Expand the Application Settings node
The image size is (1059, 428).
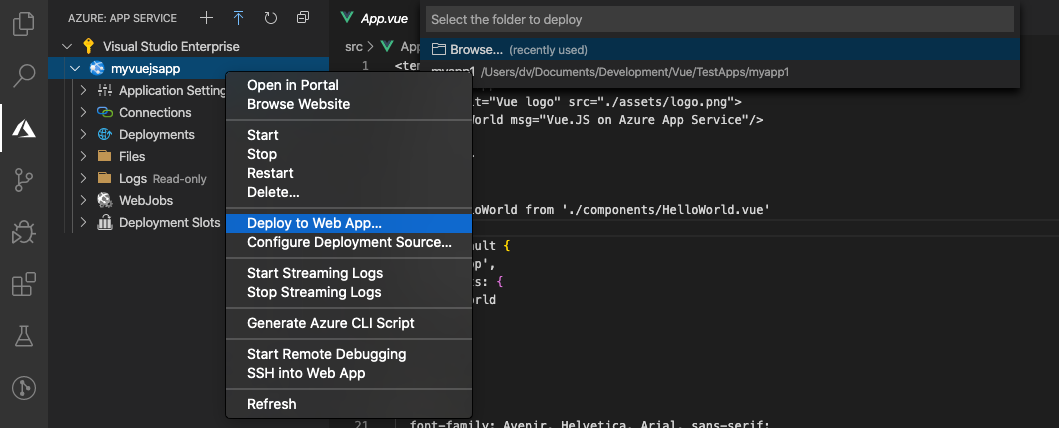click(83, 90)
